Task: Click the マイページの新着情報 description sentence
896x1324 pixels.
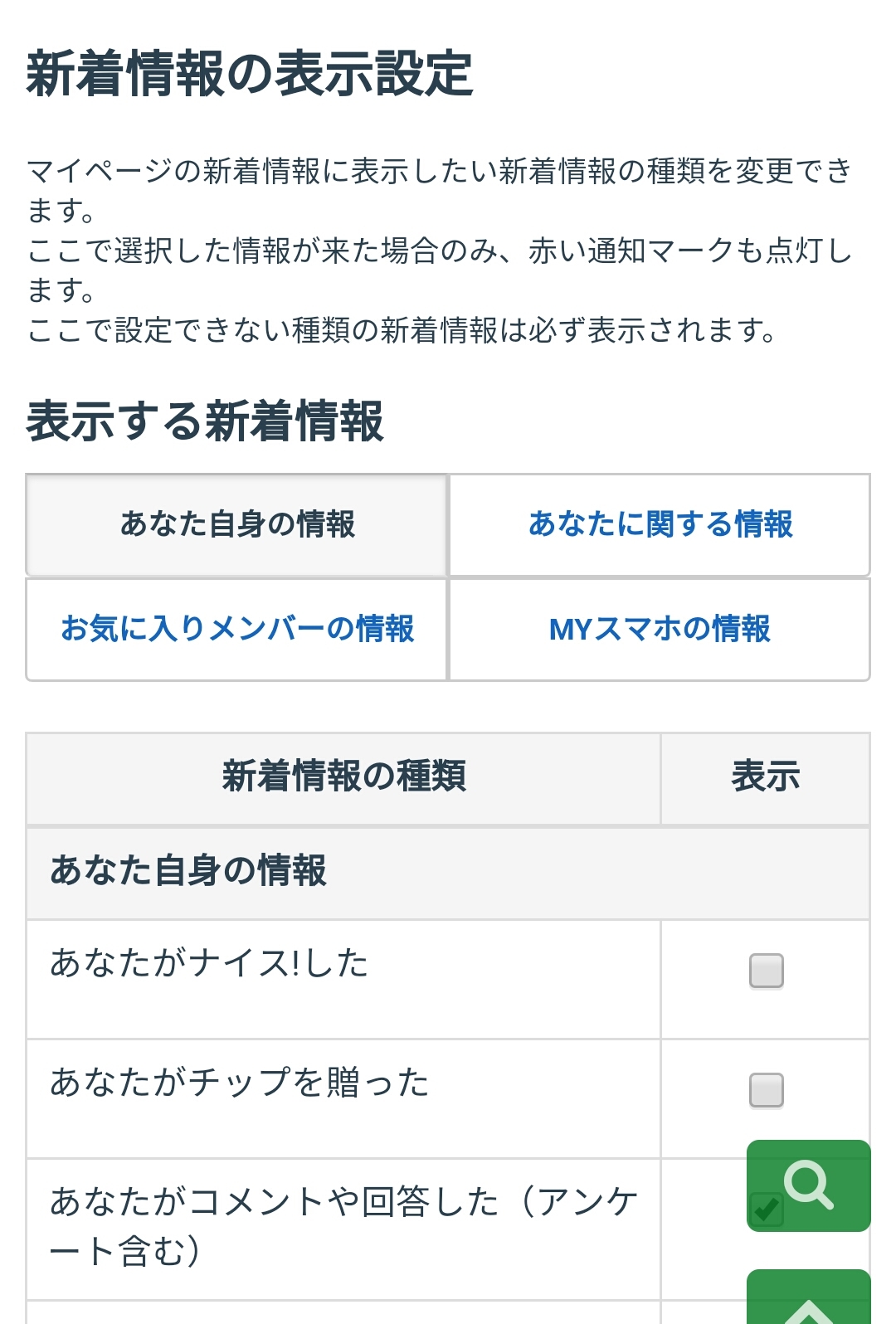Action: pos(440,189)
